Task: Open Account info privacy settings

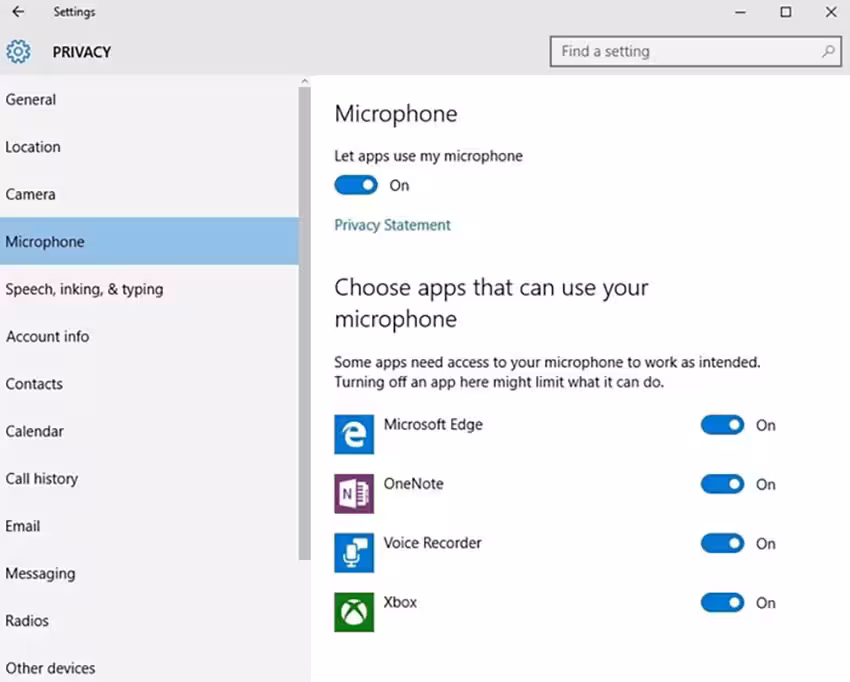Action: (x=149, y=336)
